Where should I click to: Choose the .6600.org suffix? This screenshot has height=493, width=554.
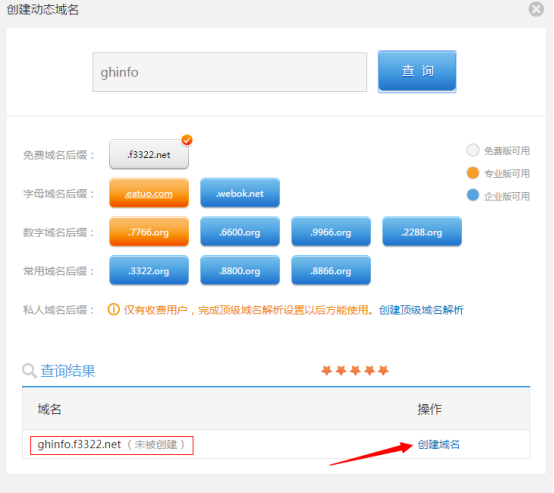240,232
